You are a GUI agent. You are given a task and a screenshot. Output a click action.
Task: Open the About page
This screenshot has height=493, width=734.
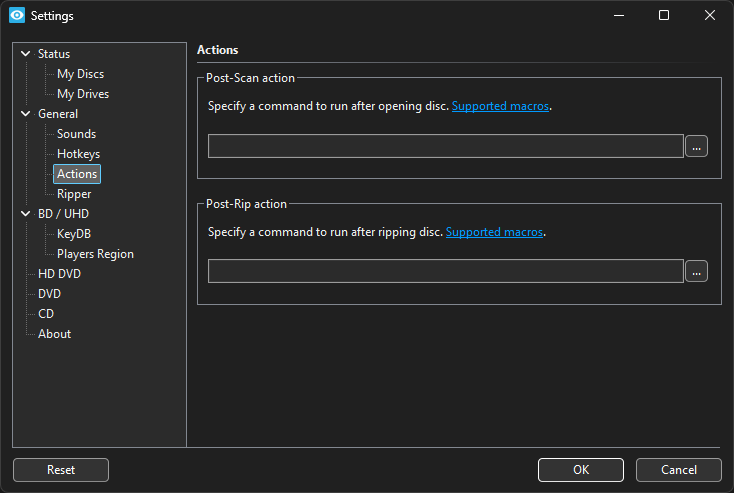[x=54, y=334]
